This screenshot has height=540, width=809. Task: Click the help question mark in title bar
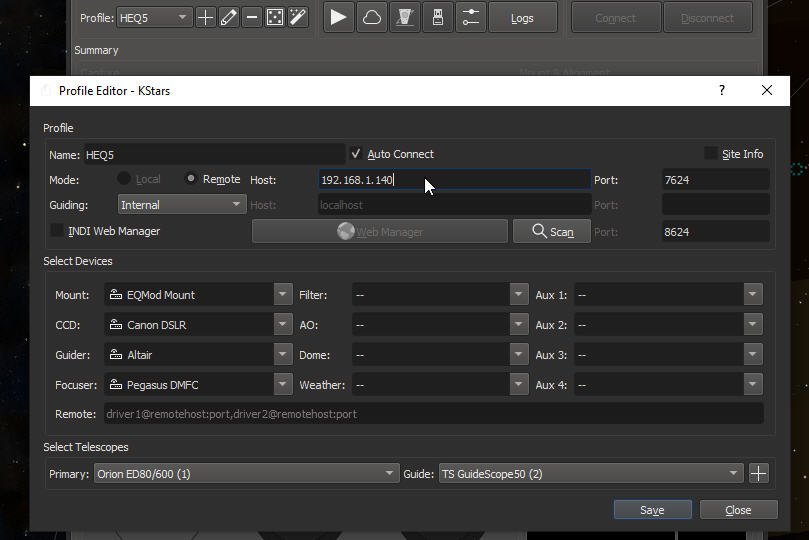pos(722,90)
